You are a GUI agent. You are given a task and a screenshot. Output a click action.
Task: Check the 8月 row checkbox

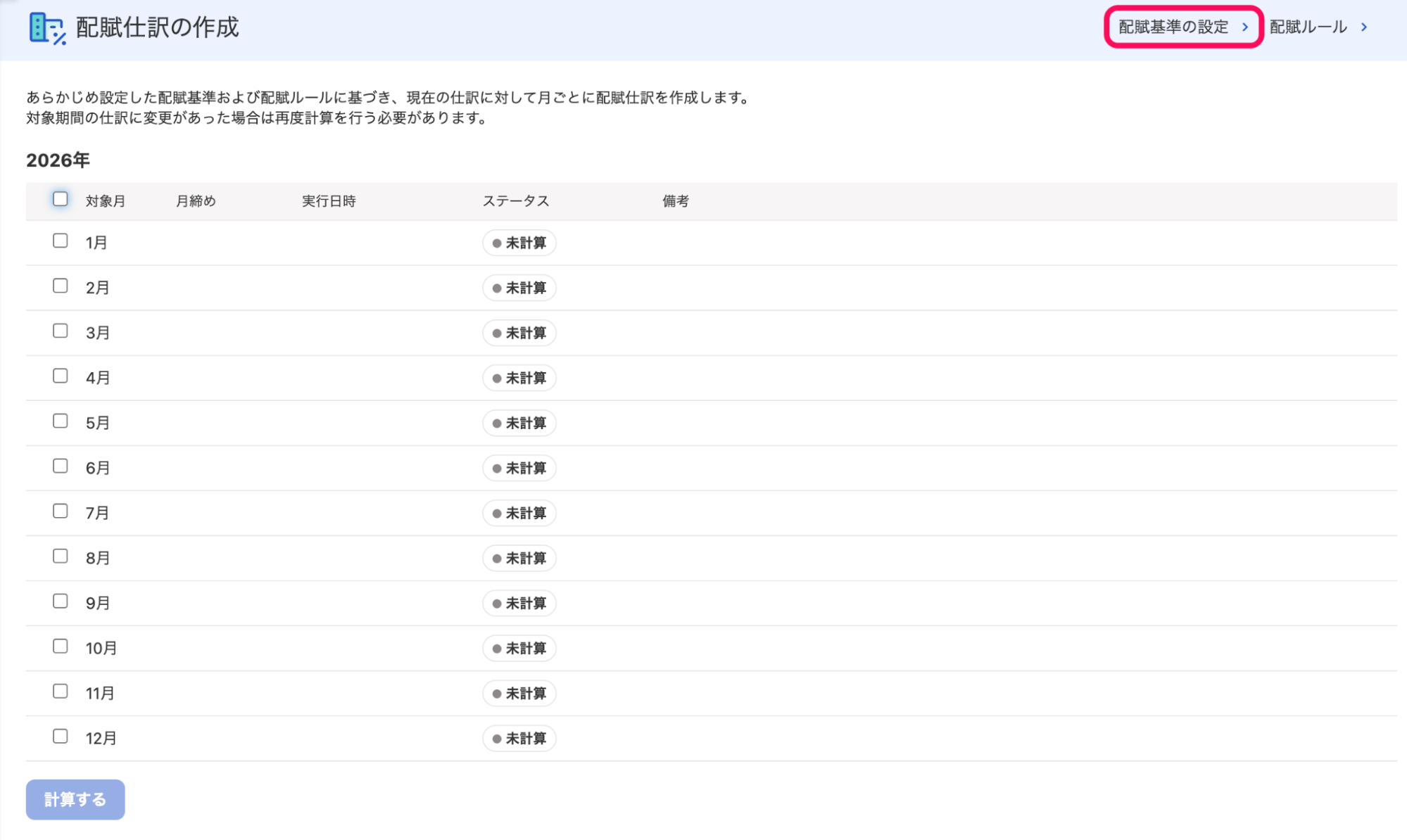(61, 556)
